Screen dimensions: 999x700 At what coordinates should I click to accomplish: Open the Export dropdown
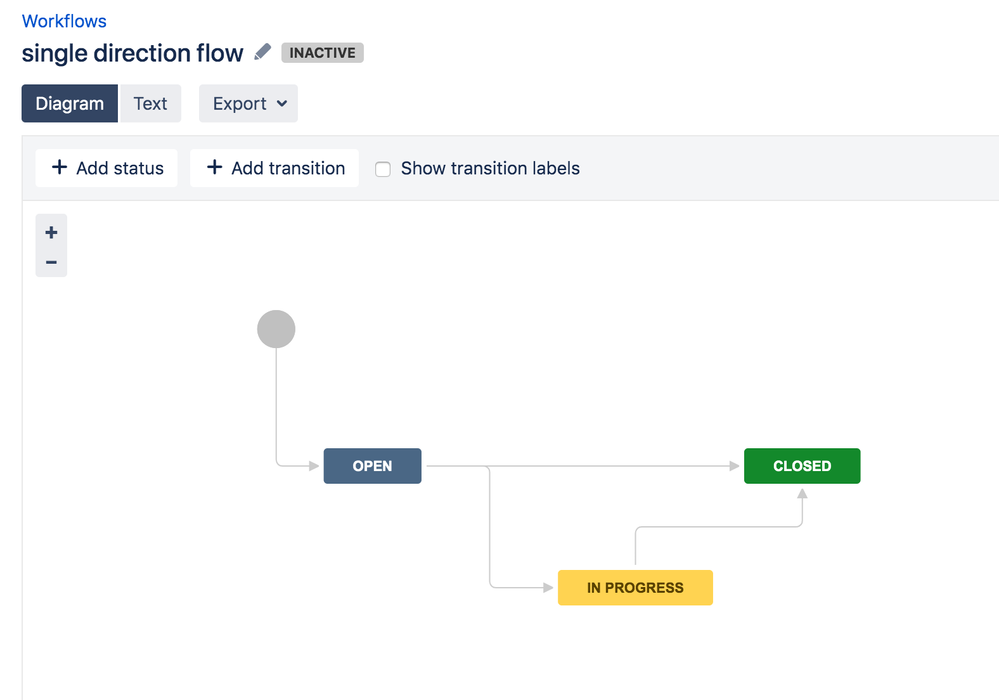tap(248, 103)
